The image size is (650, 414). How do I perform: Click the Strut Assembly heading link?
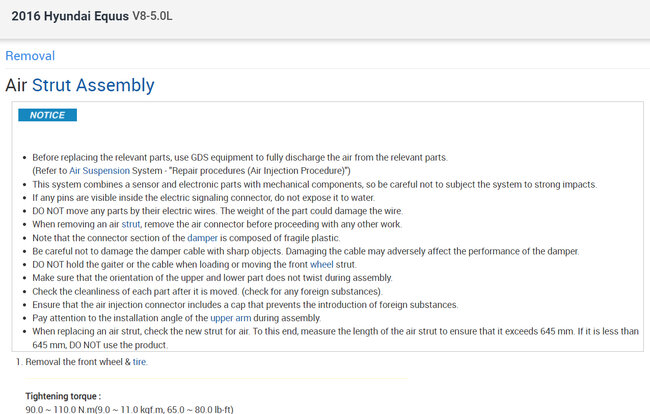pos(93,85)
